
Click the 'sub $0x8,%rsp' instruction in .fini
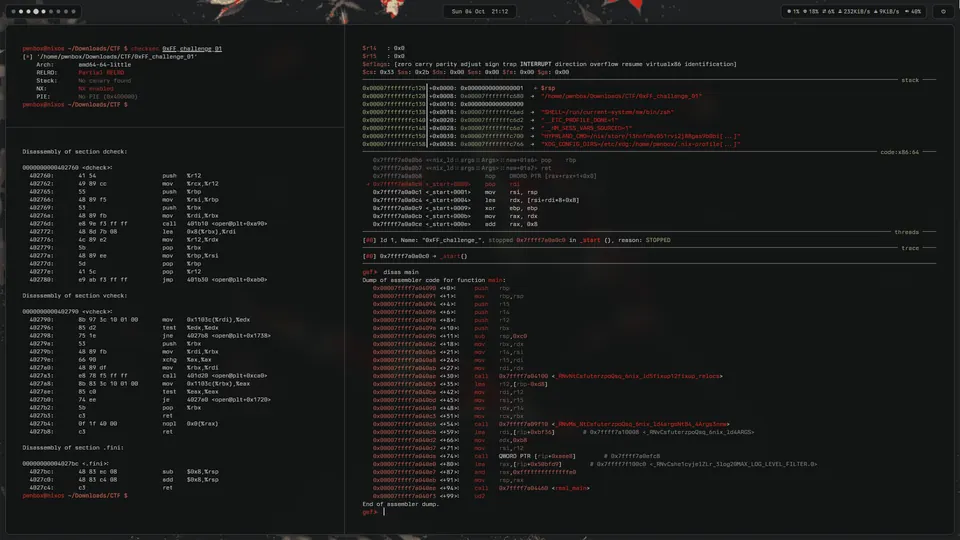coord(190,471)
